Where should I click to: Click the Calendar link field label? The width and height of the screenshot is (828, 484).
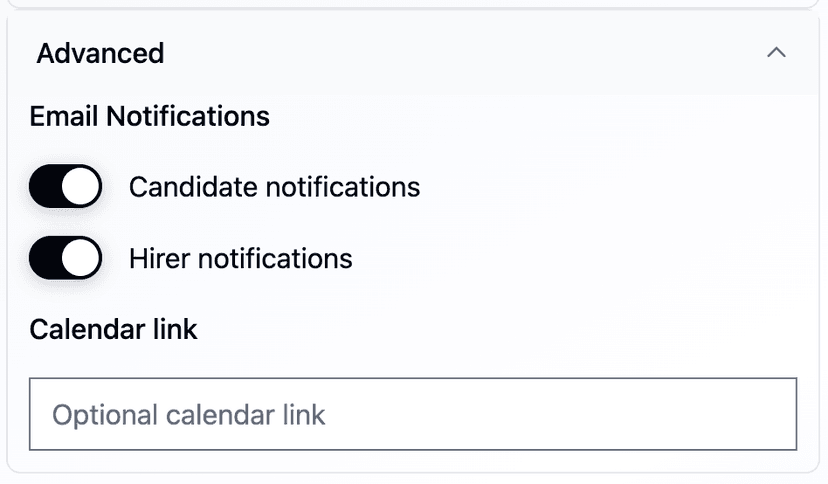pyautogui.click(x=113, y=330)
